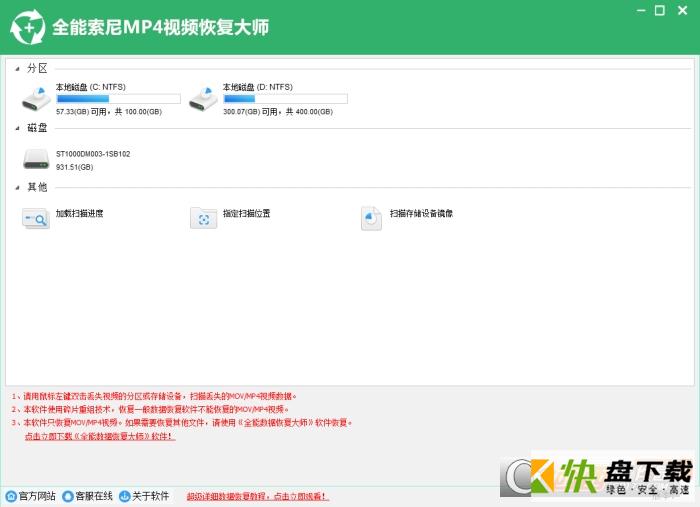Close the application window
The image size is (700, 507).
(683, 10)
